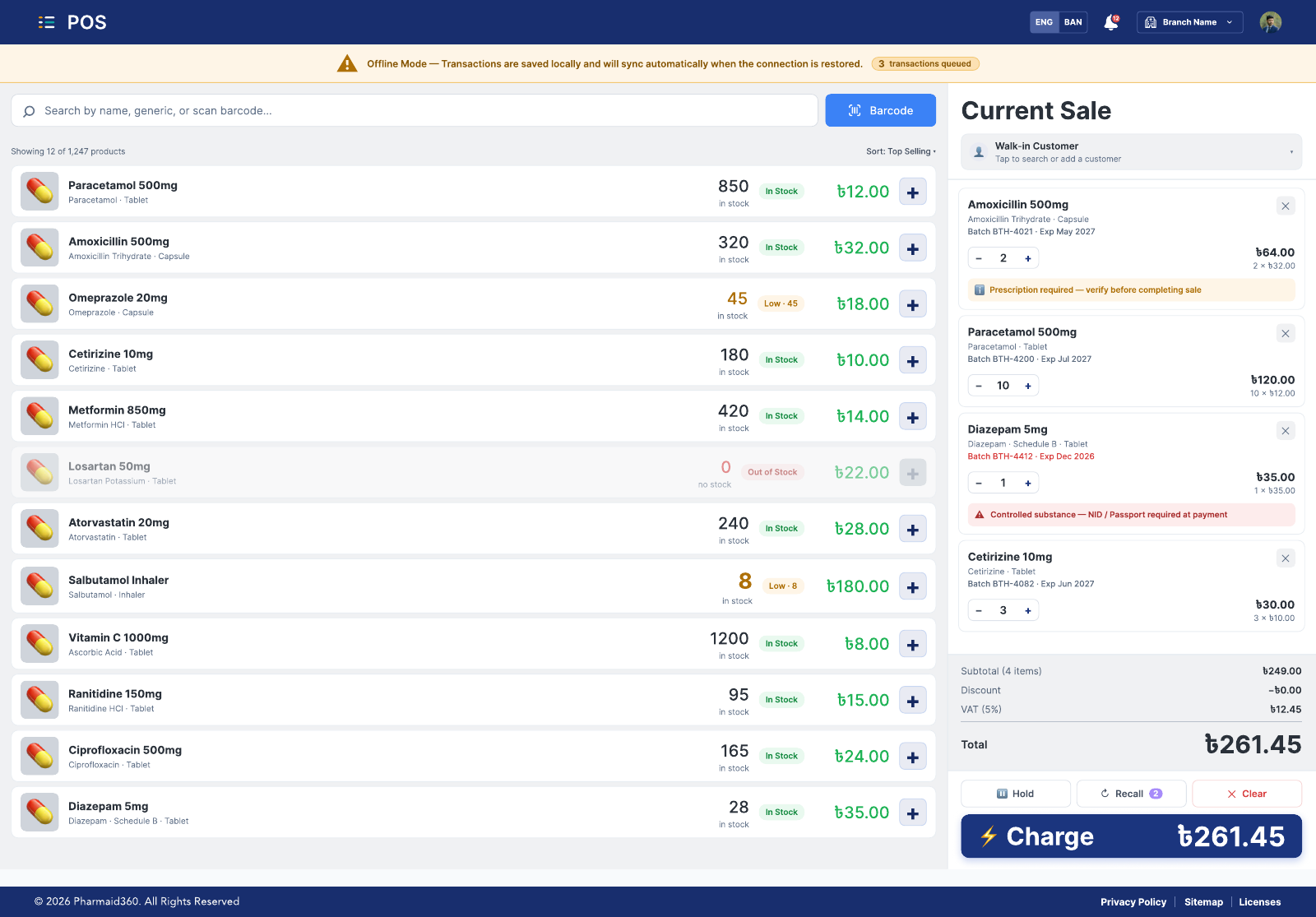Viewport: 1316px width, 917px height.
Task: Add Omeprazole 20mg with plus icon
Action: point(913,304)
